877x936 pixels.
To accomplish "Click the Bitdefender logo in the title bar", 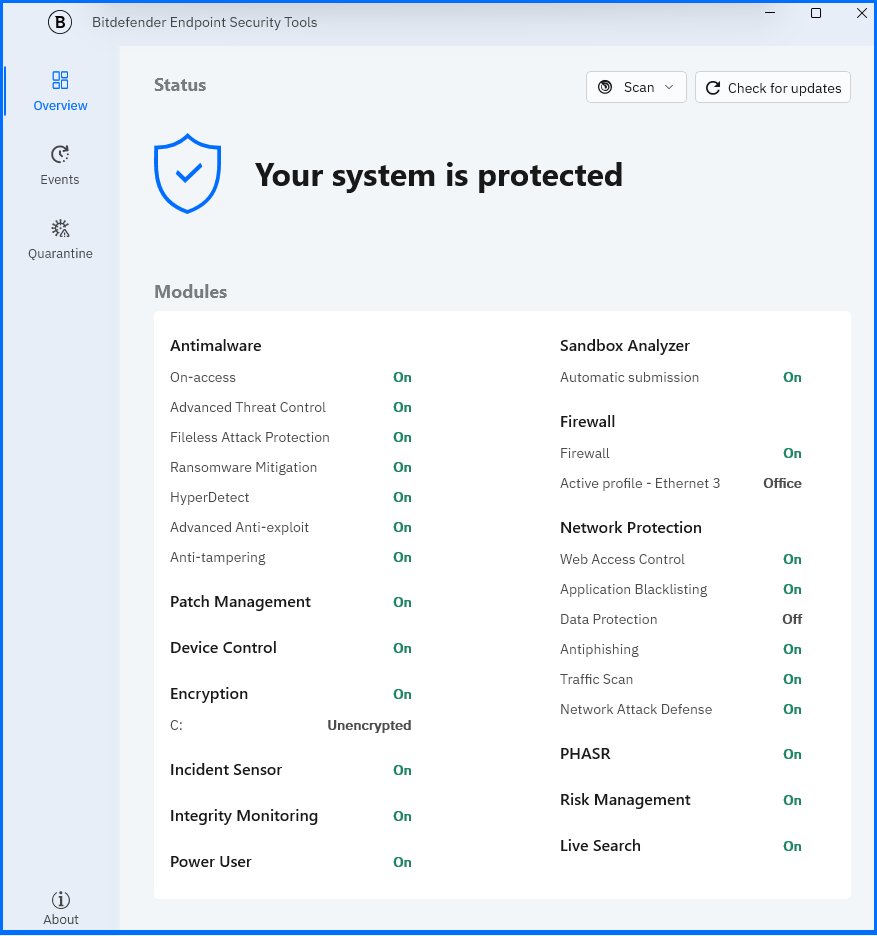I will pos(59,21).
